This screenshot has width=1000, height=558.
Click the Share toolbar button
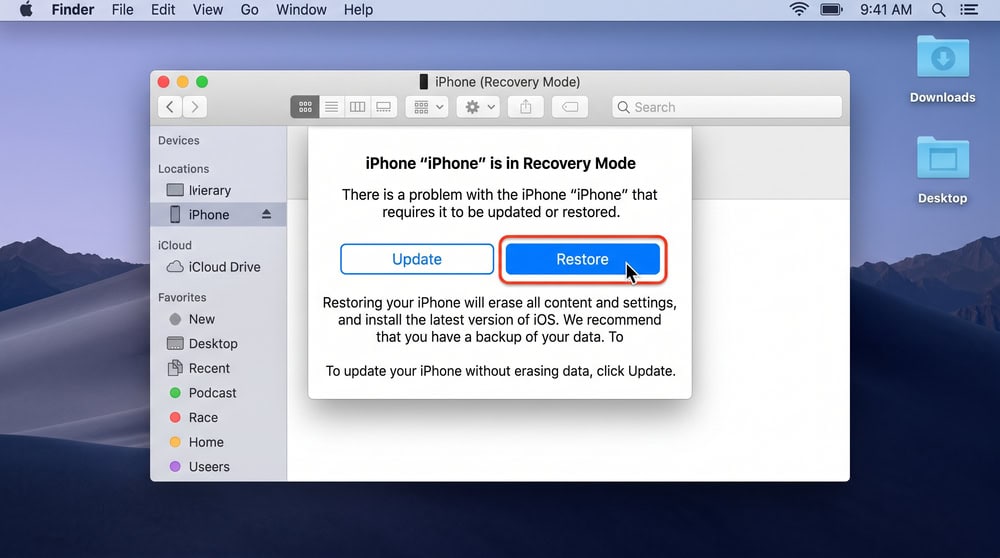click(526, 107)
